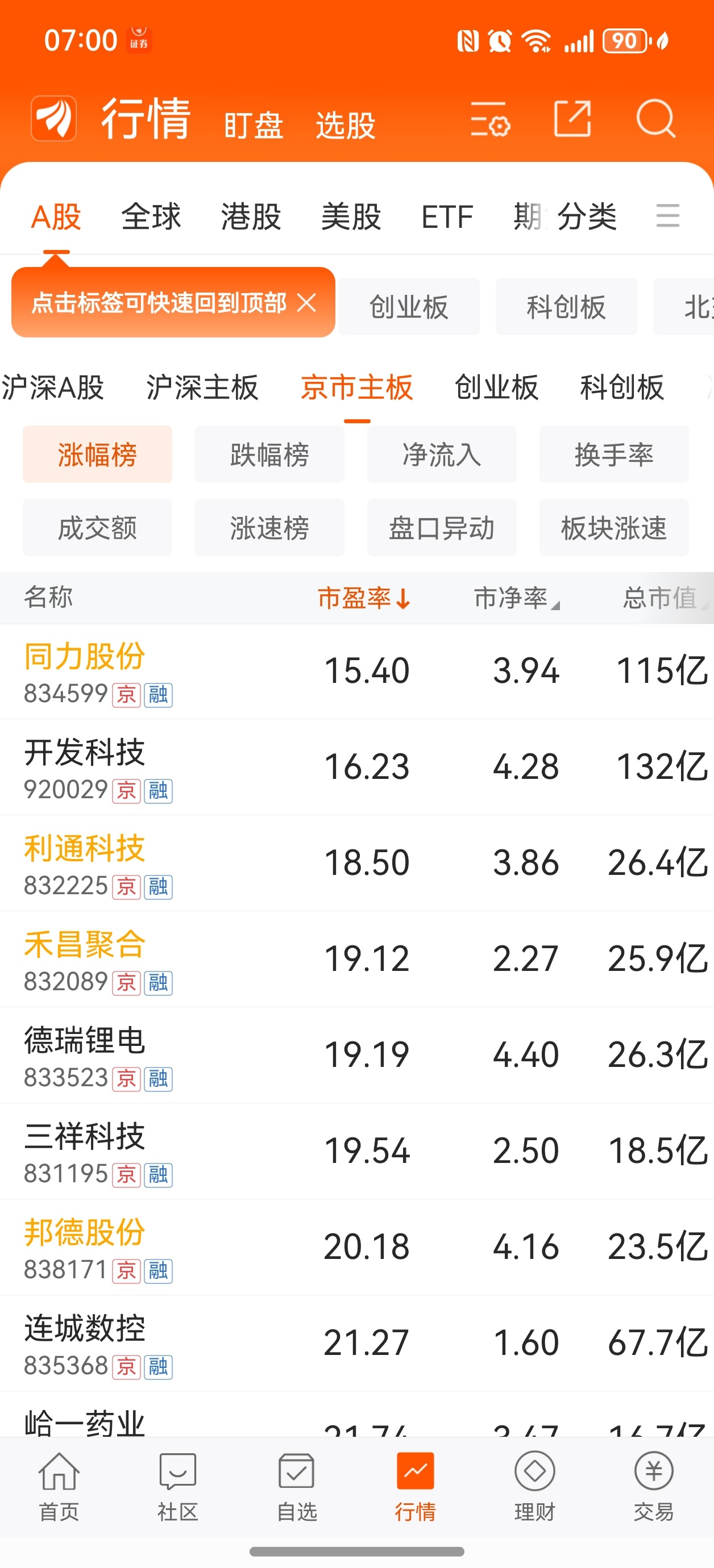Switch to 创业板 sub-tab below chips
The image size is (714, 1568).
point(496,387)
